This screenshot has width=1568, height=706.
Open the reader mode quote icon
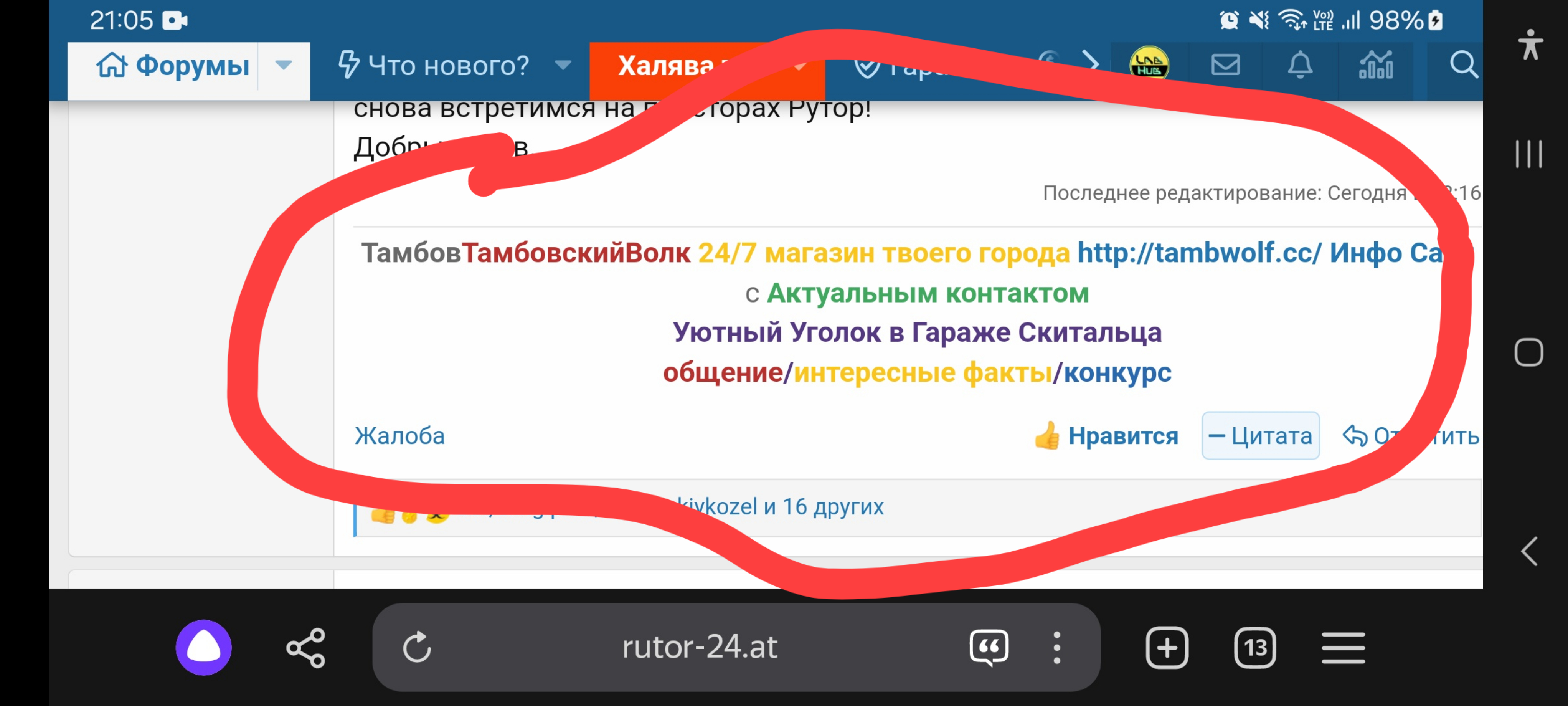tap(989, 648)
